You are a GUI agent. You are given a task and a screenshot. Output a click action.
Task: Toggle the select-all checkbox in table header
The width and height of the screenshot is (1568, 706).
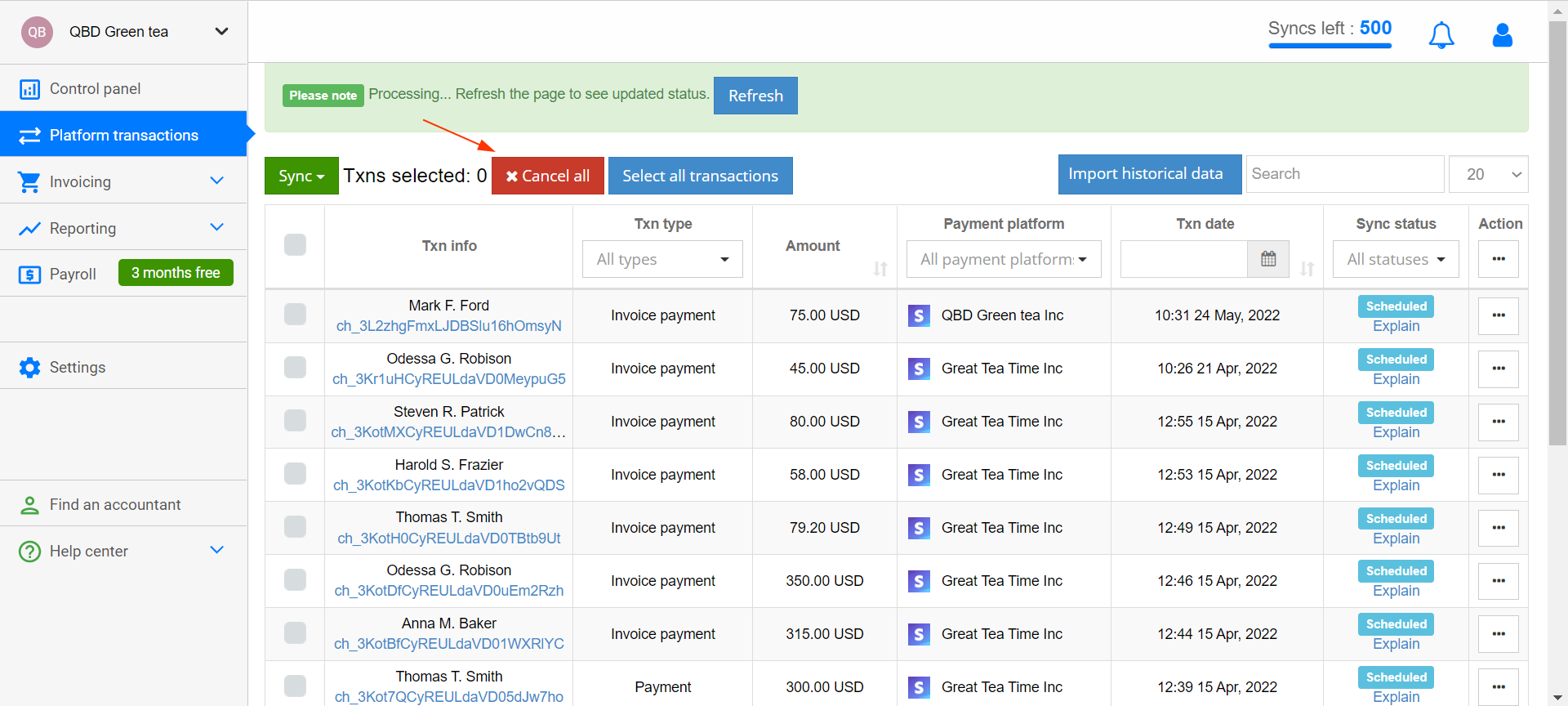295,245
